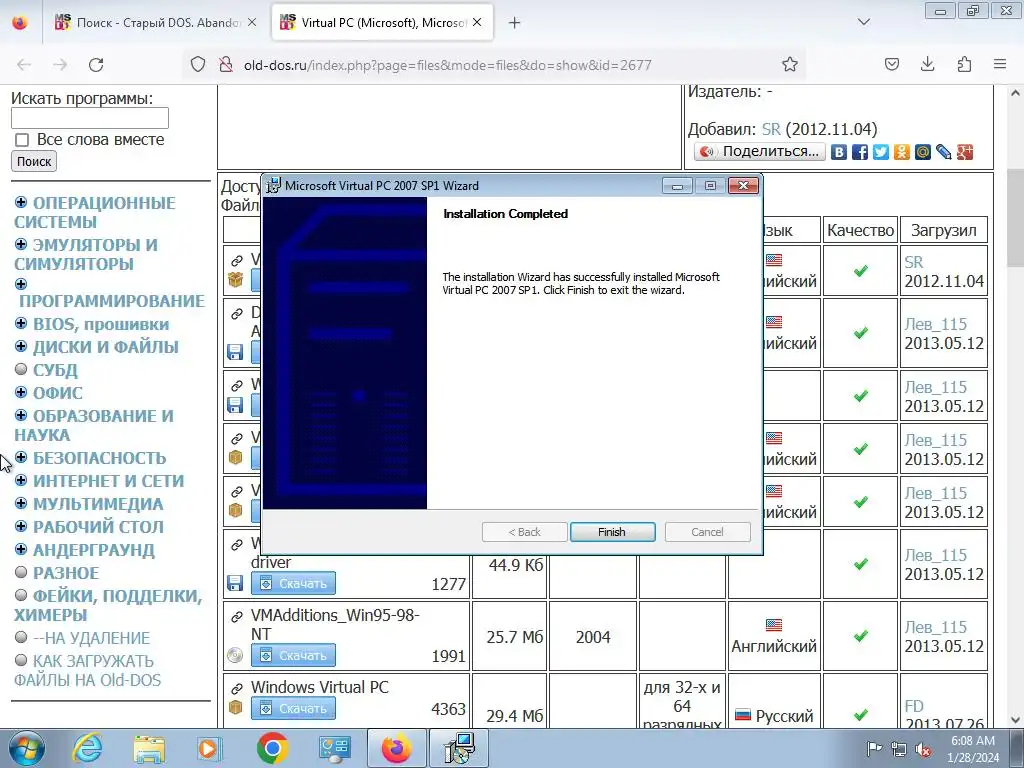Expand ОБРАЗОВАНИЕ И НАУКА category
1024x768 pixels.
pyautogui.click(x=21, y=415)
